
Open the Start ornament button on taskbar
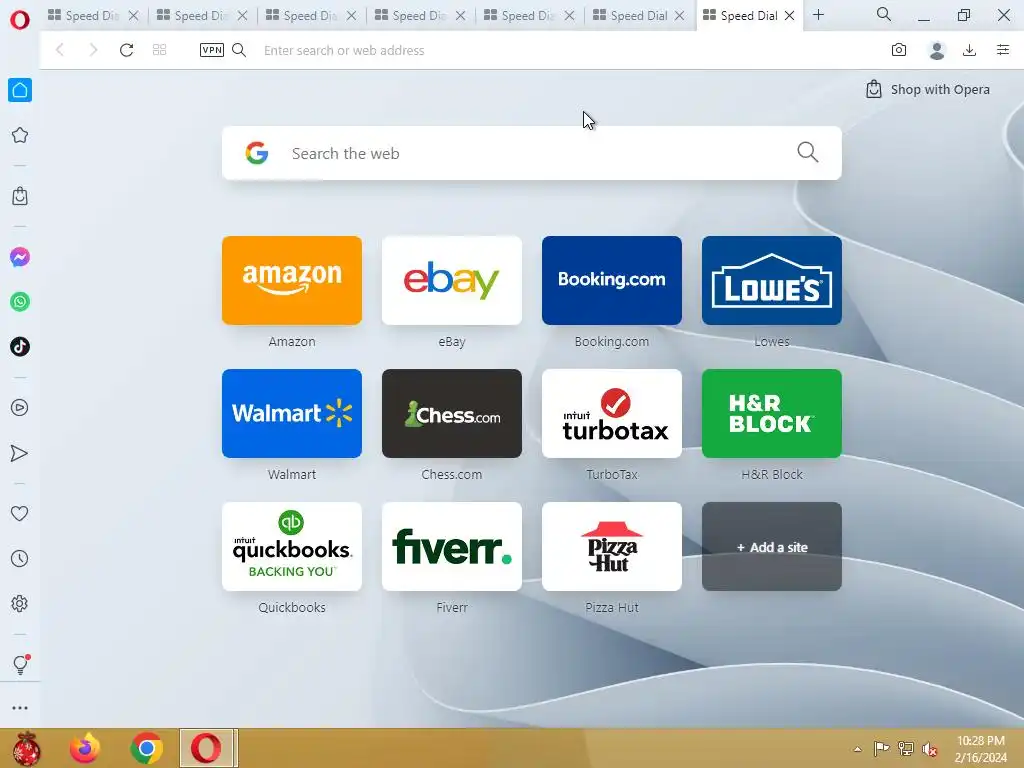(x=25, y=748)
